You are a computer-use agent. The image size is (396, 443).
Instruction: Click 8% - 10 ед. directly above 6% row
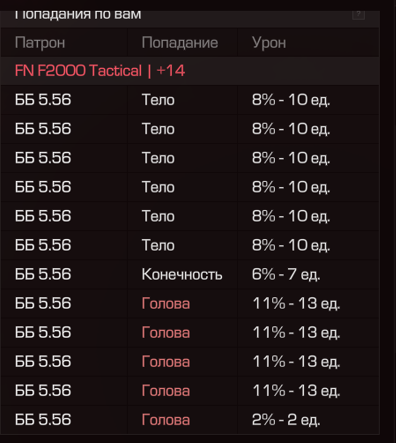[x=291, y=245]
